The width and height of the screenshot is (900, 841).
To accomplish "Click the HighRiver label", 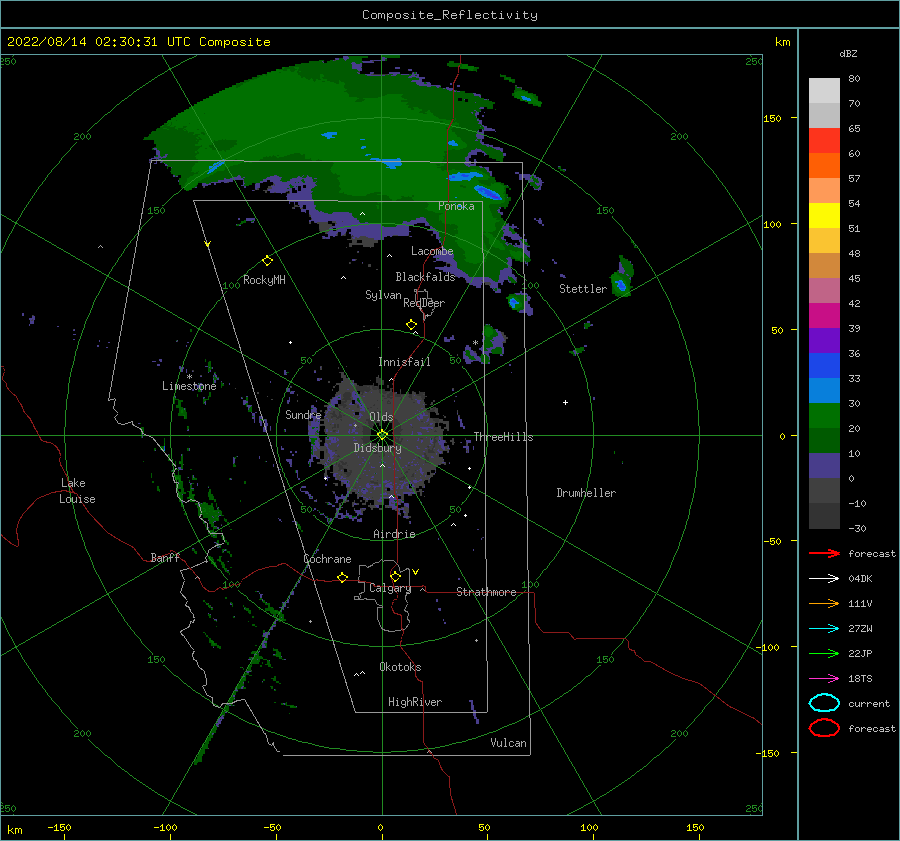I will 415,703.
